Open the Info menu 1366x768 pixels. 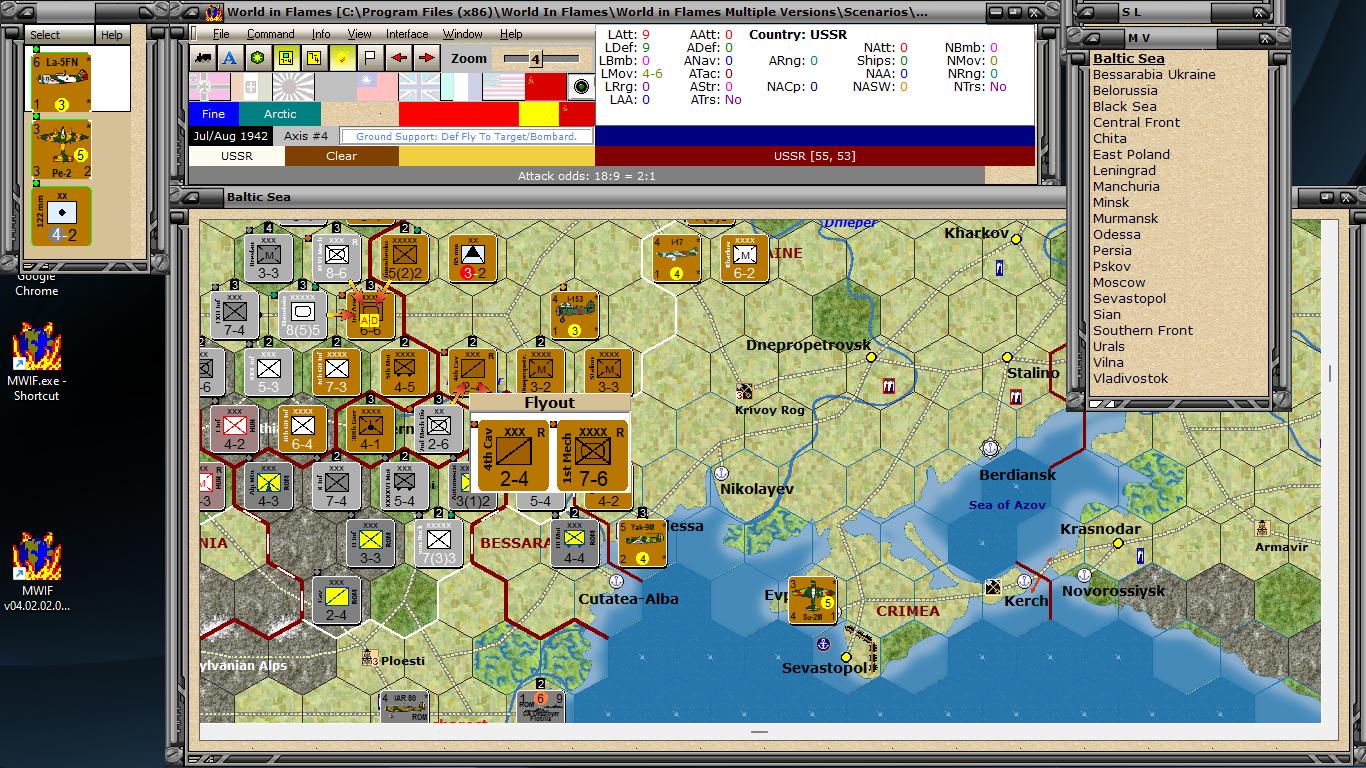click(321, 34)
